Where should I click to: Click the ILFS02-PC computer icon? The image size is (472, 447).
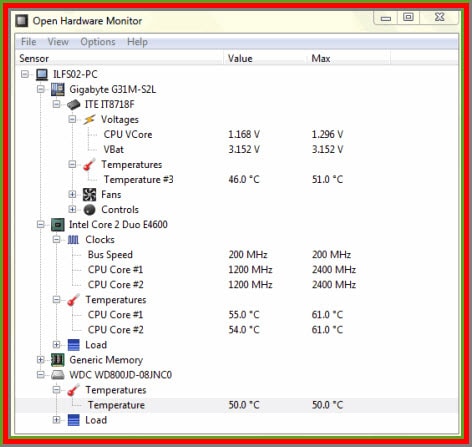(x=42, y=74)
